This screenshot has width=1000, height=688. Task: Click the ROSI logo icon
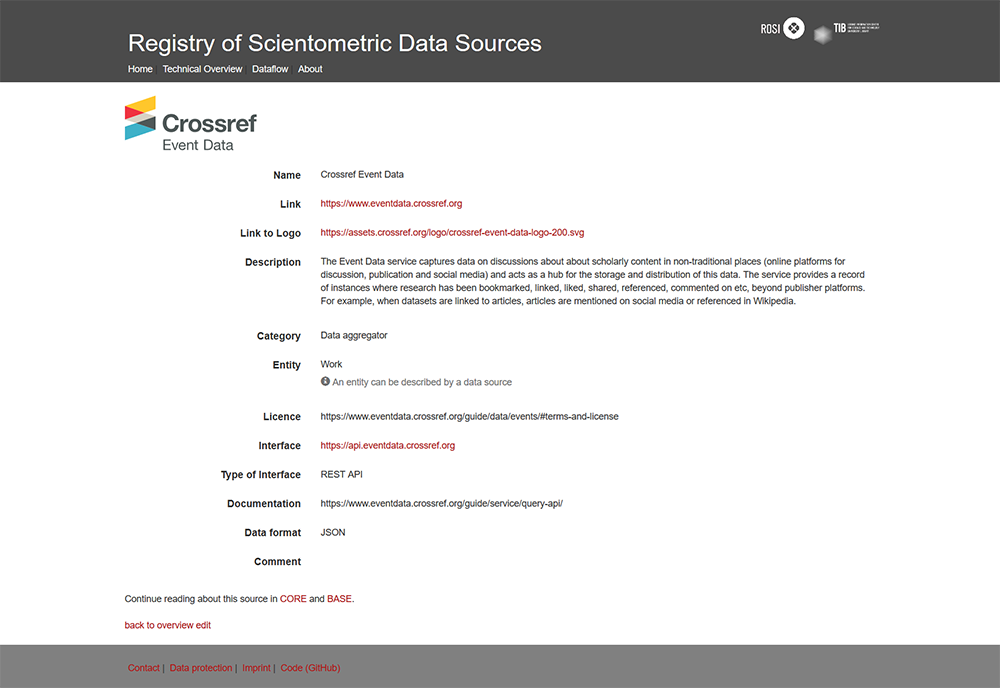click(x=782, y=28)
